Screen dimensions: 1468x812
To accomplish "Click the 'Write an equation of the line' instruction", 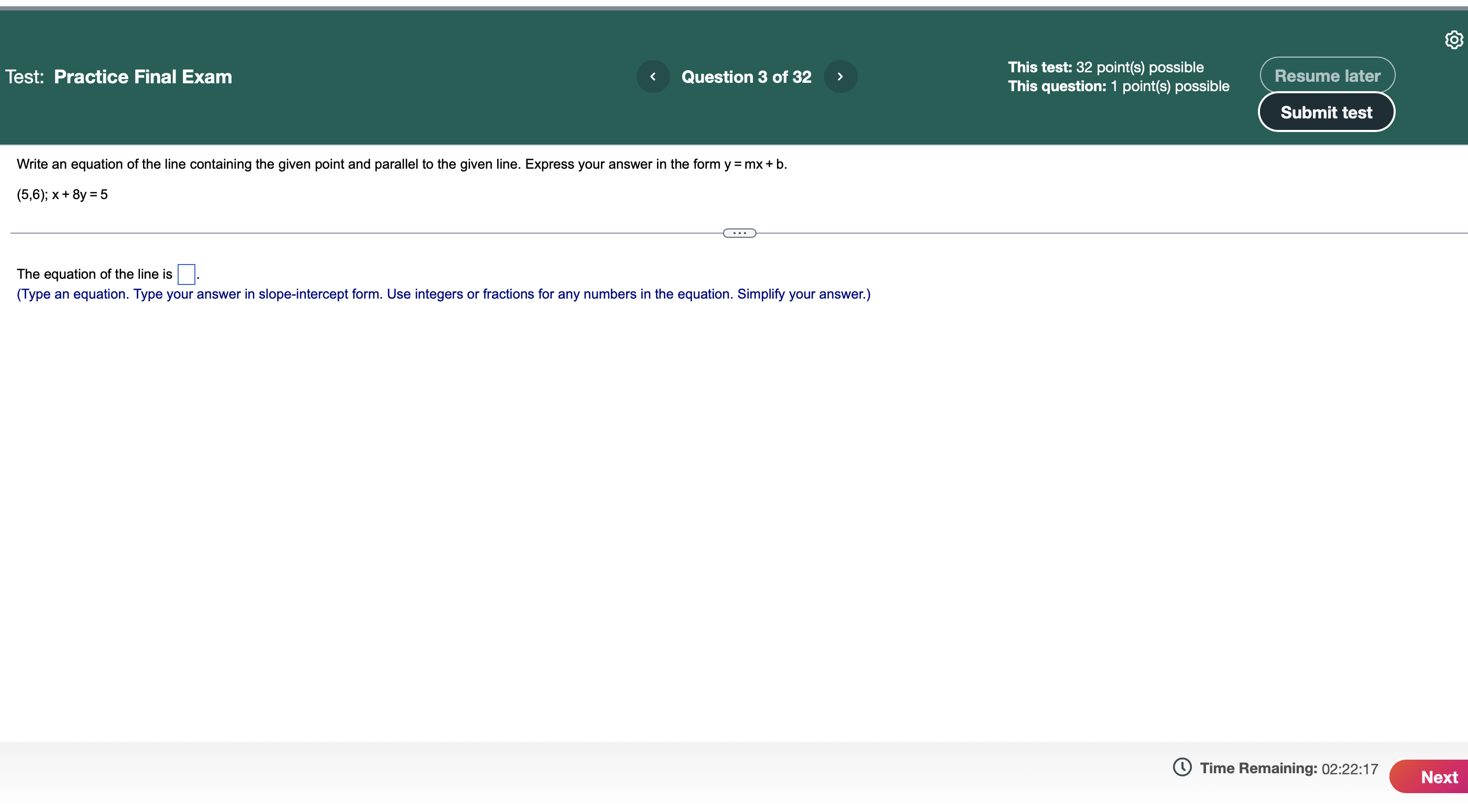I will [401, 164].
